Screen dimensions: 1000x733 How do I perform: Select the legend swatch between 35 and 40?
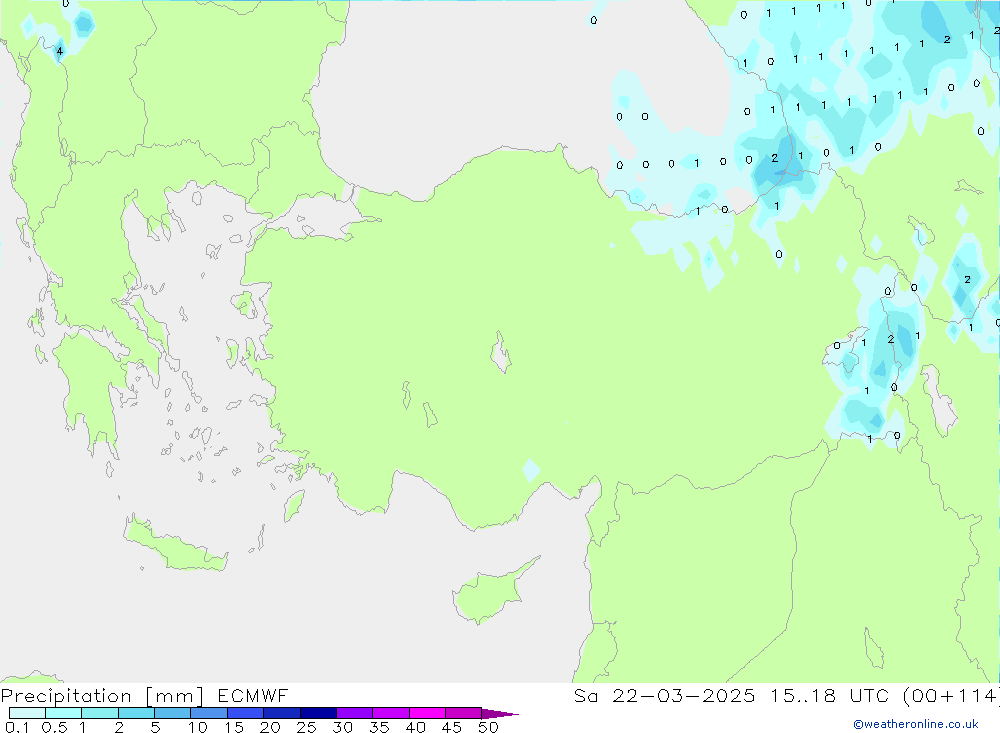click(391, 713)
